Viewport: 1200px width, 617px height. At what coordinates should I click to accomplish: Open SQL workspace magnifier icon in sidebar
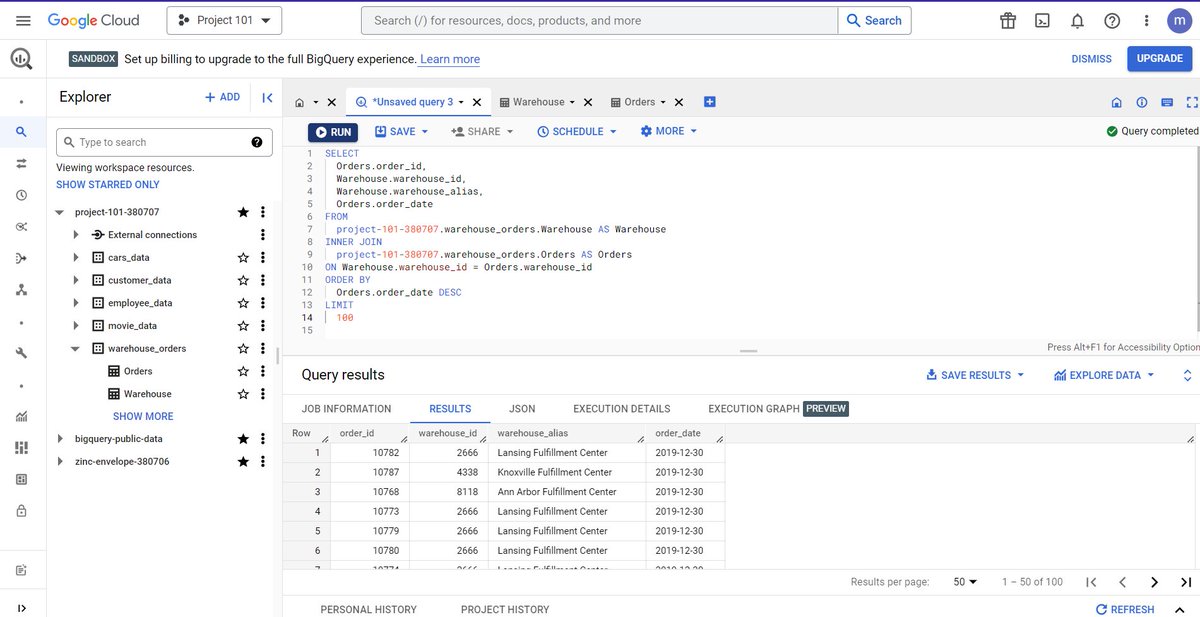point(21,131)
